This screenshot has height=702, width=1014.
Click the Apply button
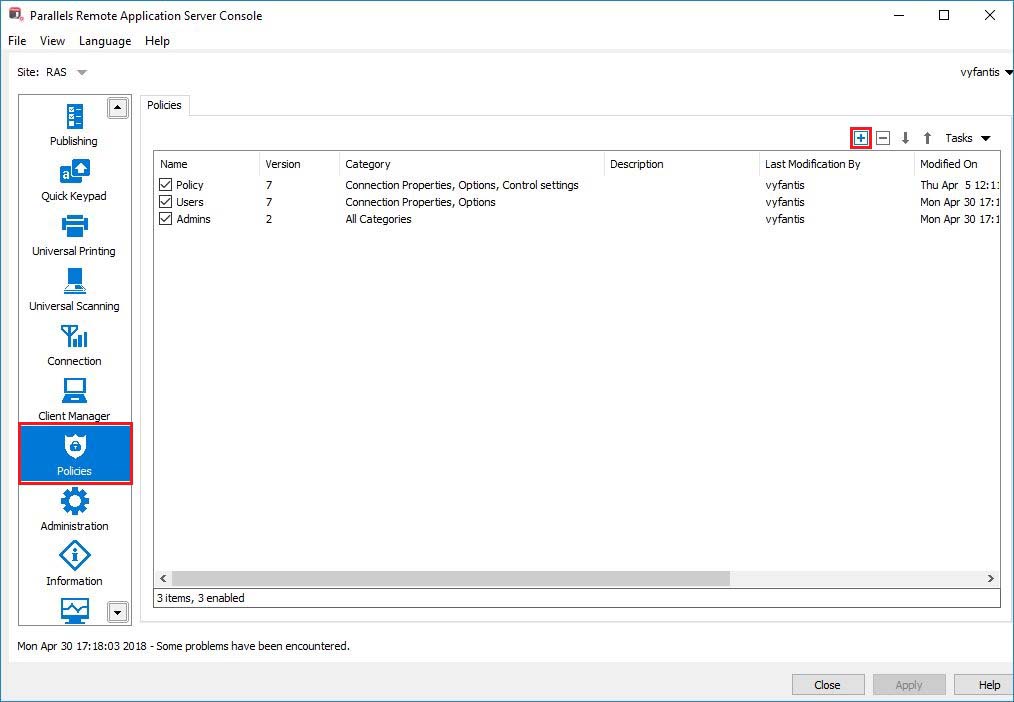(x=909, y=685)
